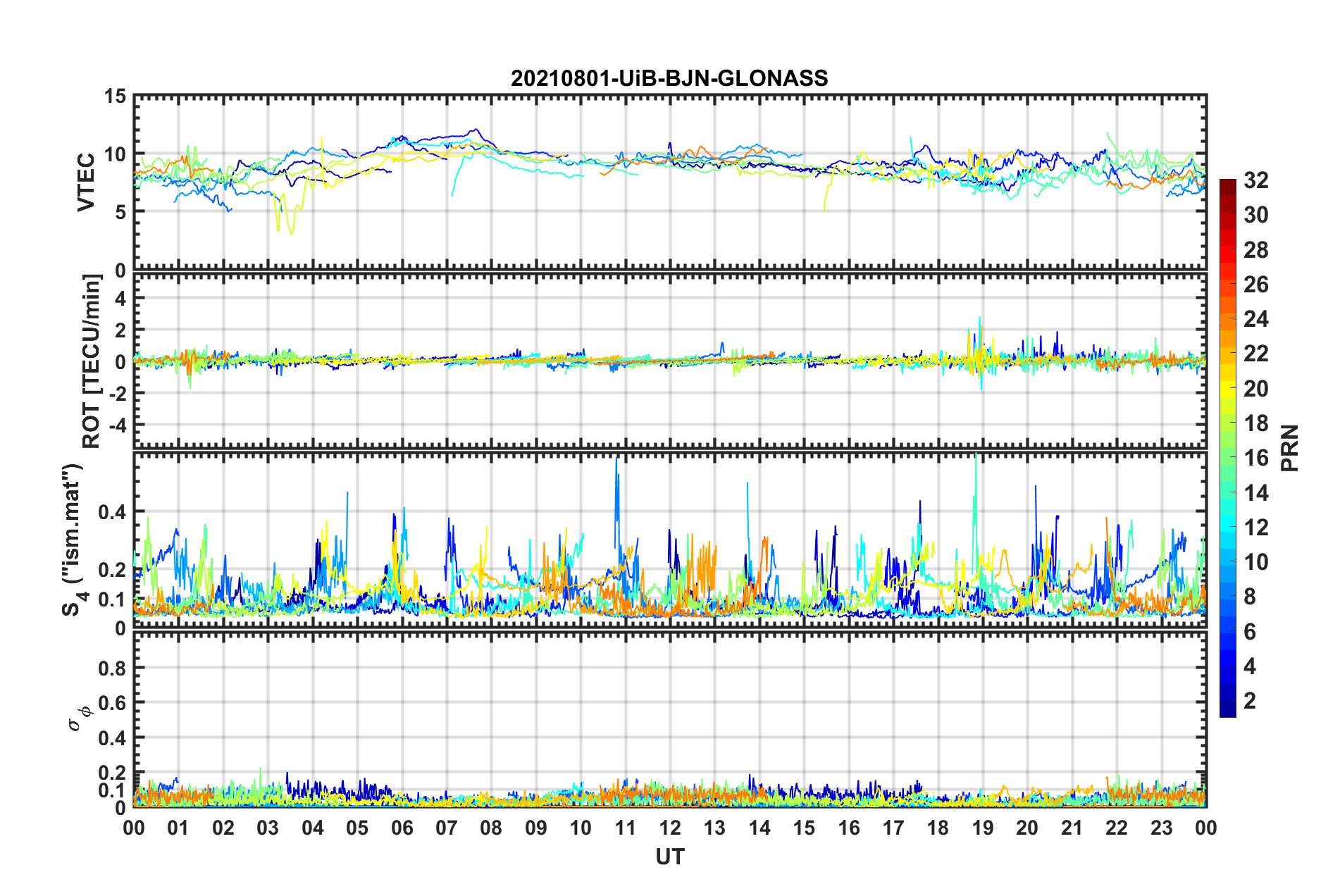The image size is (1340, 896).
Task: Click the S4 ("ism.mat") axis label
Action: pyautogui.click(x=74, y=540)
